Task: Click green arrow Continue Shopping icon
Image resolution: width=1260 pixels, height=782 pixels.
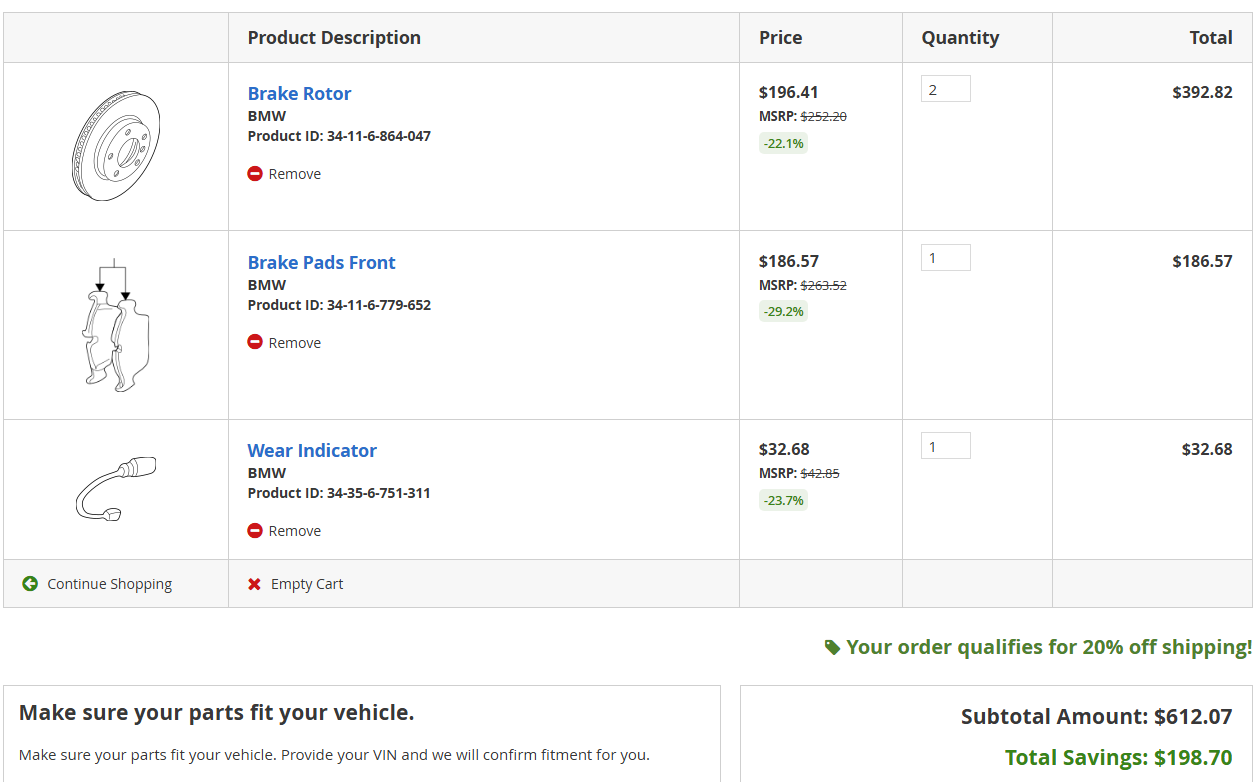Action: (30, 584)
